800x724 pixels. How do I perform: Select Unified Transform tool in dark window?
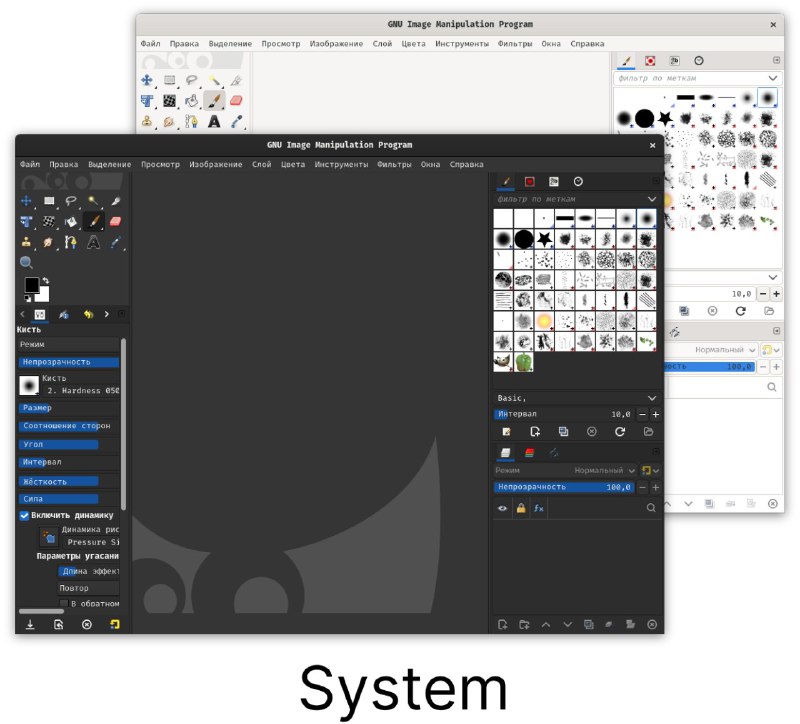click(26, 221)
